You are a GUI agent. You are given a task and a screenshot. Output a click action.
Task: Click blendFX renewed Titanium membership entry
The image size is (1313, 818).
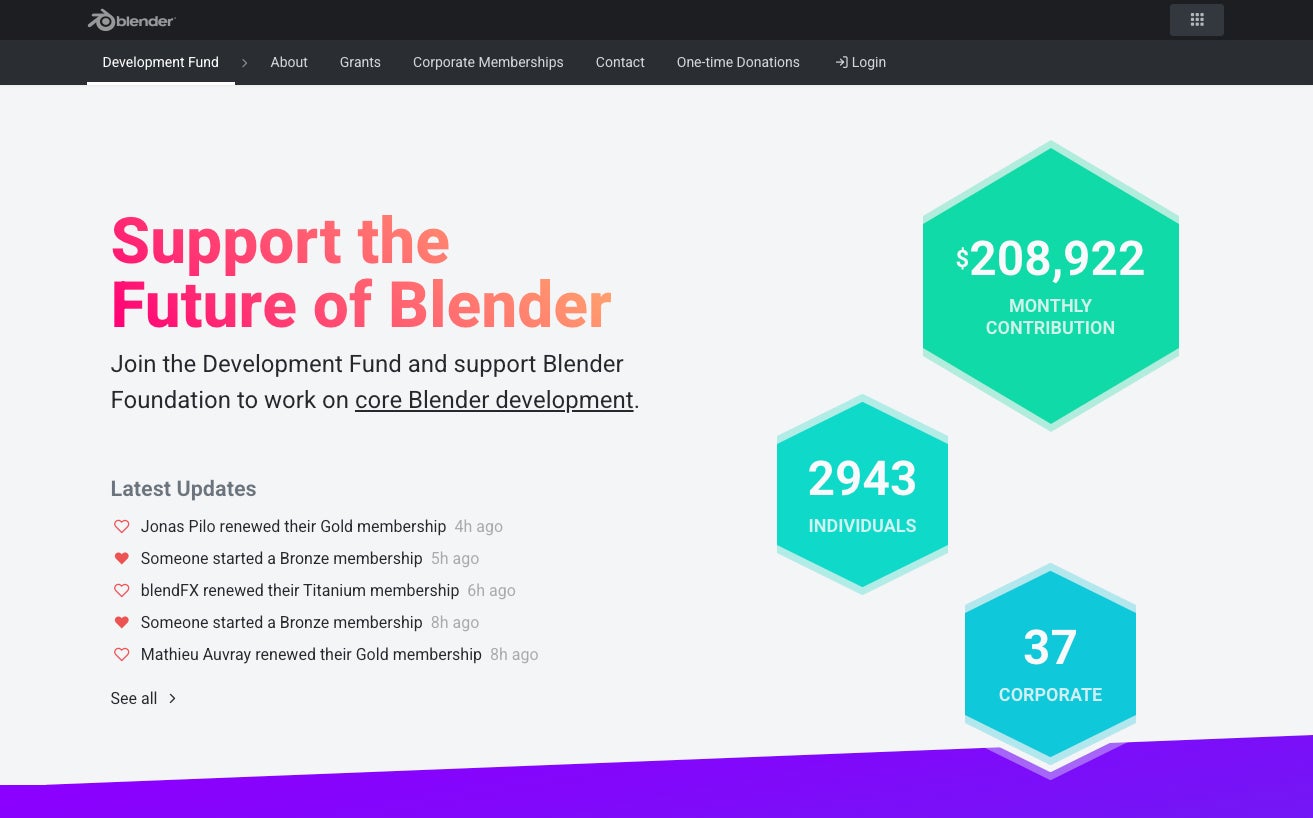[300, 590]
